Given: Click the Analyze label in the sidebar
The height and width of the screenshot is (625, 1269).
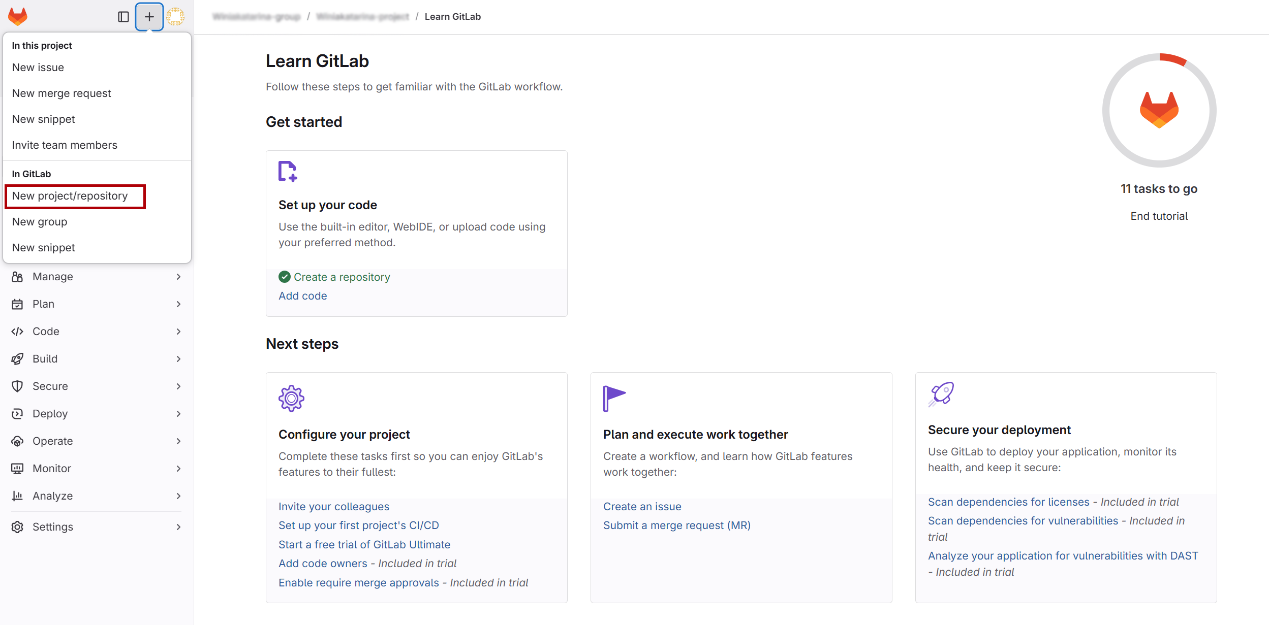Looking at the screenshot, I should 52,496.
